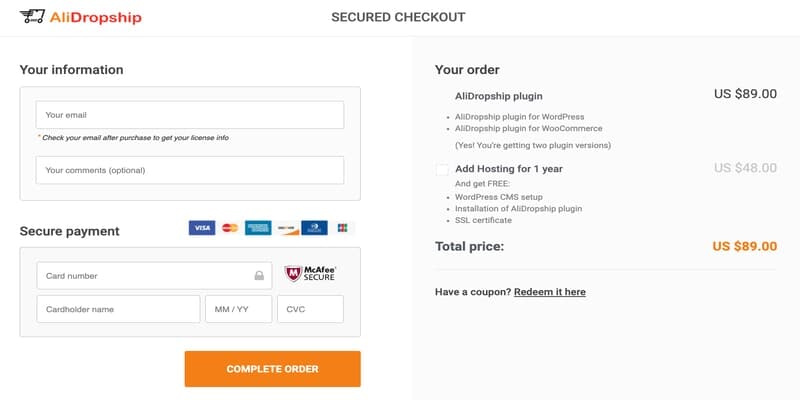800x400 pixels.
Task: Click the AliDropship cart logo icon
Action: 32,16
